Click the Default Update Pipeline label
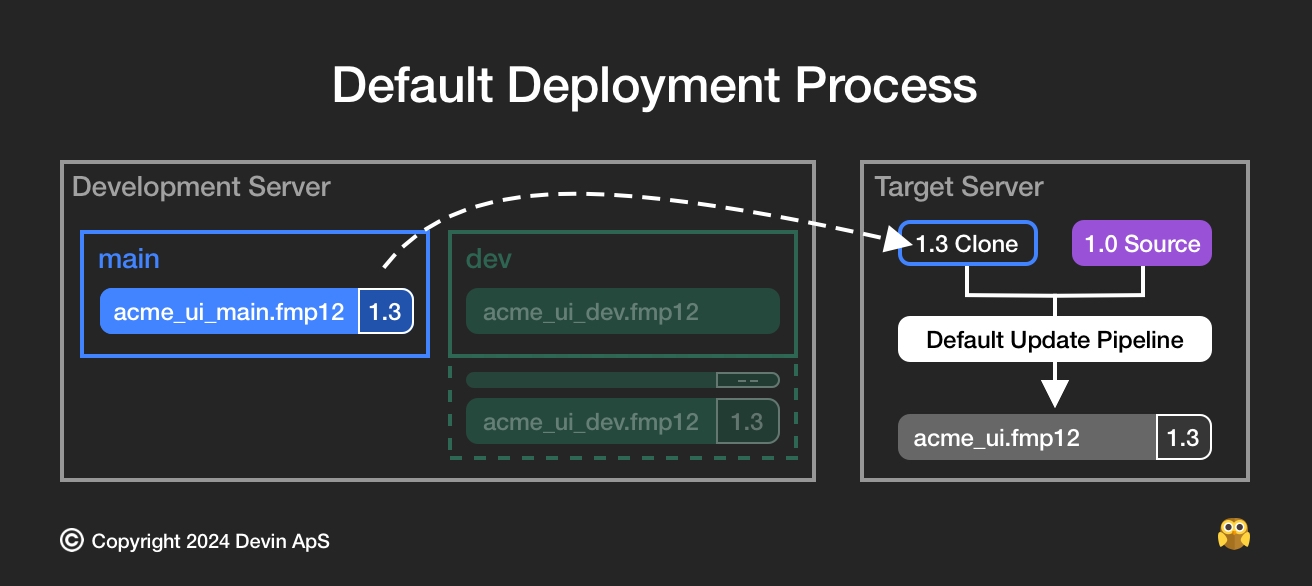This screenshot has height=586, width=1312. [x=1054, y=340]
